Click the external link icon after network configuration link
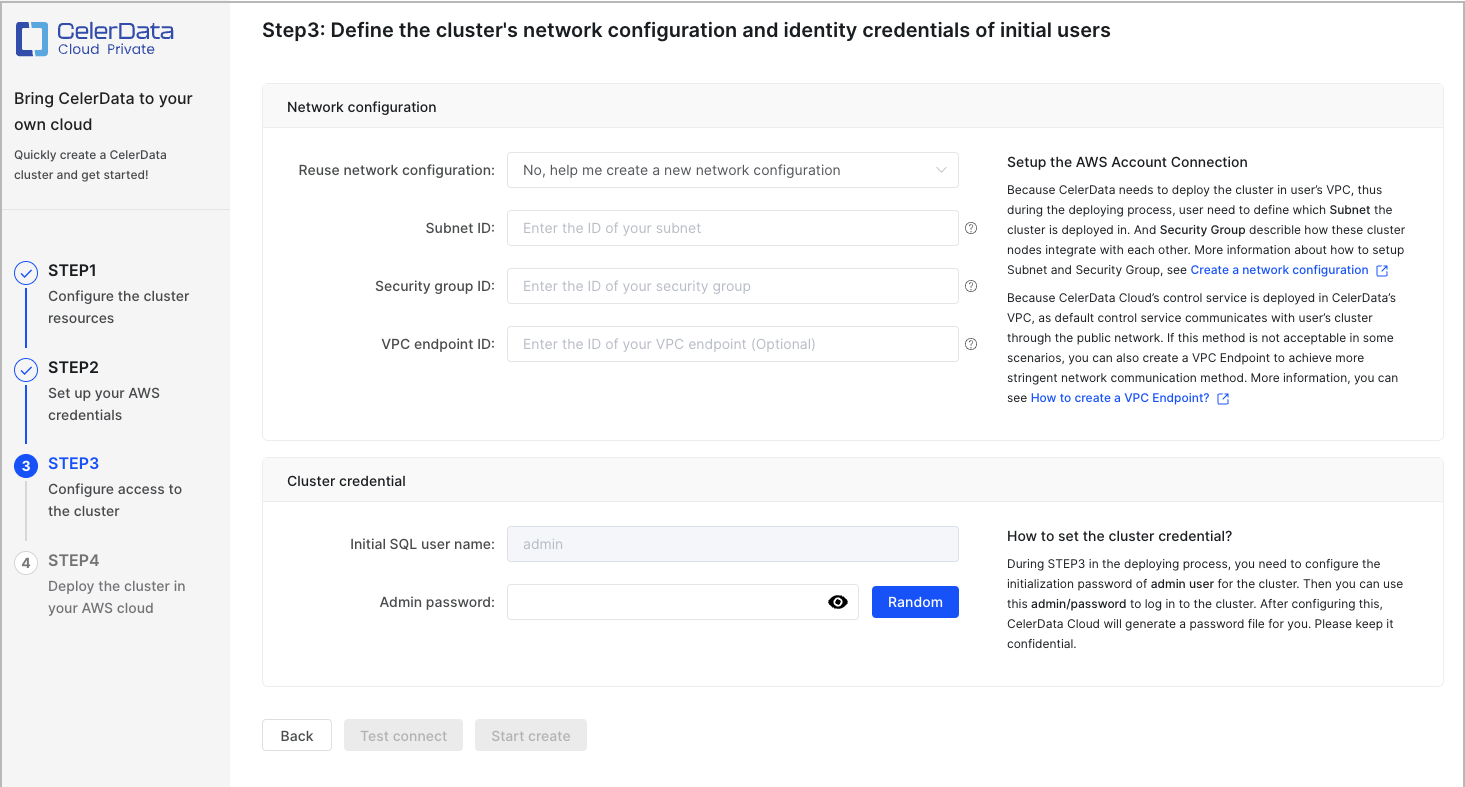Viewport: 1465px width, 787px height. tap(1383, 269)
